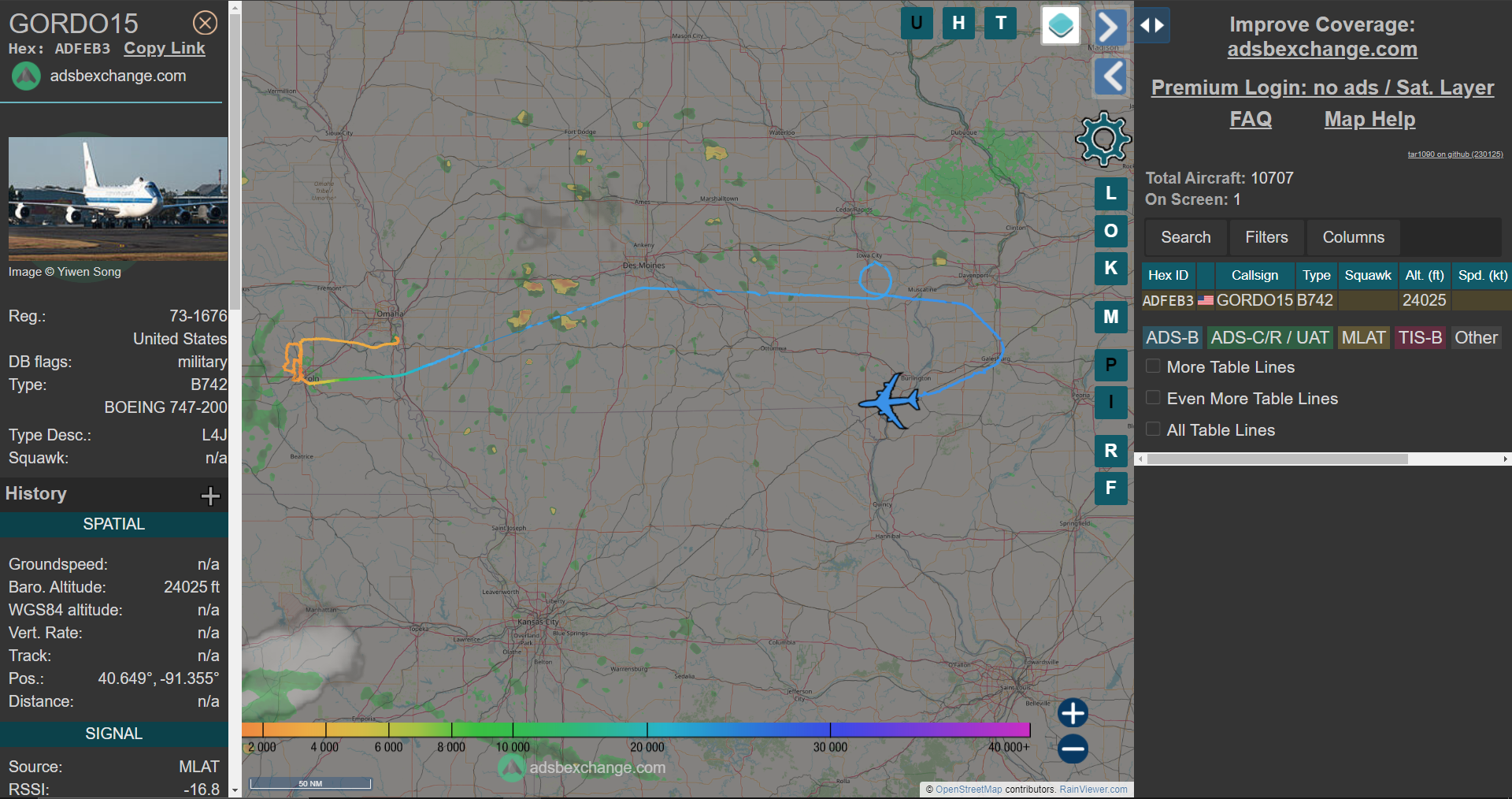This screenshot has width=1512, height=799.
Task: Open the FAQ link
Action: (1251, 120)
